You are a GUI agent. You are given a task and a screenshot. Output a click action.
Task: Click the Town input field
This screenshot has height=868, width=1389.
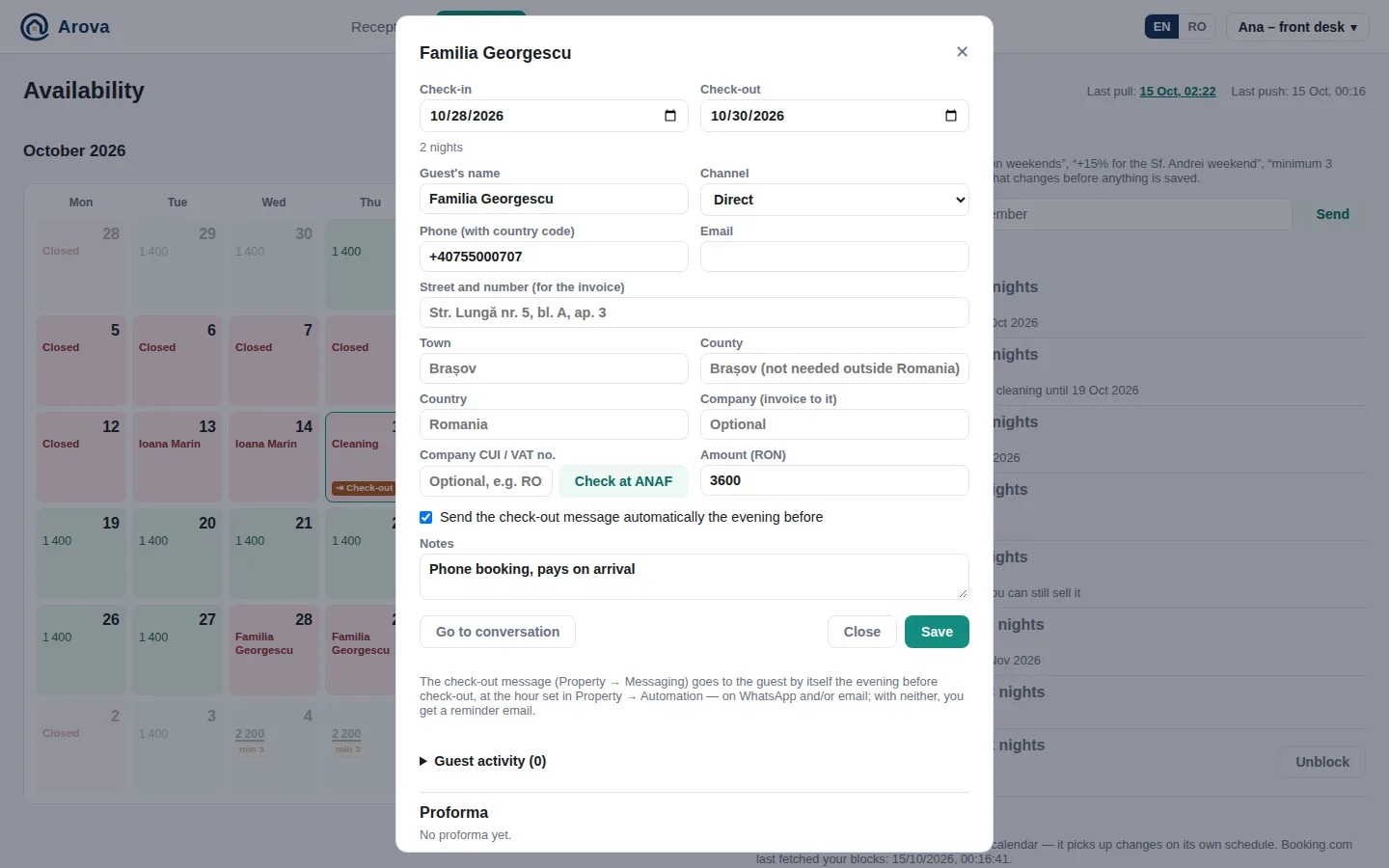tap(554, 368)
